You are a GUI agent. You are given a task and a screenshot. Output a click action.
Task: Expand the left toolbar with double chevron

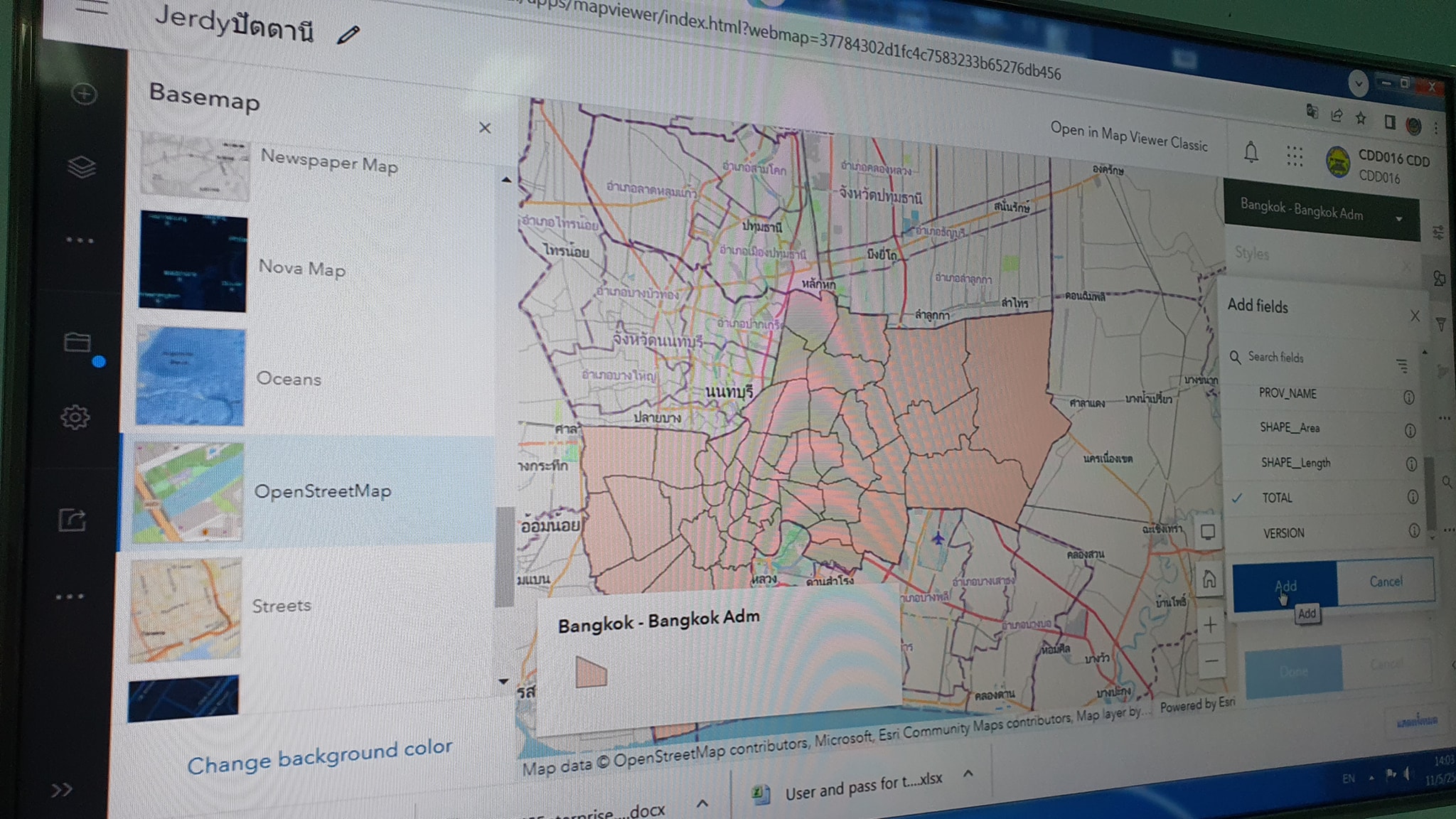[x=62, y=789]
